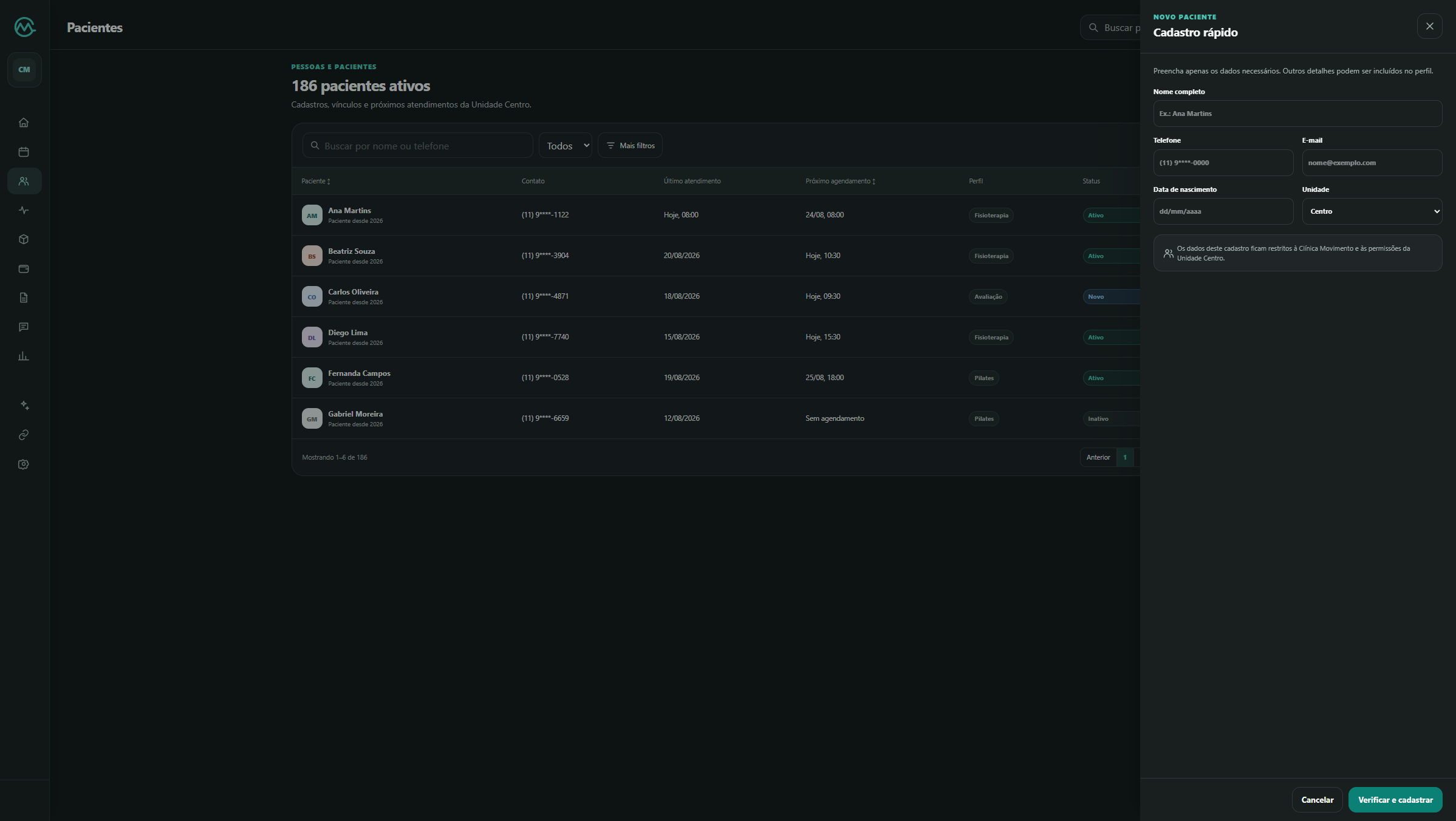Open the Unidade Centro dropdown

(x=1372, y=211)
